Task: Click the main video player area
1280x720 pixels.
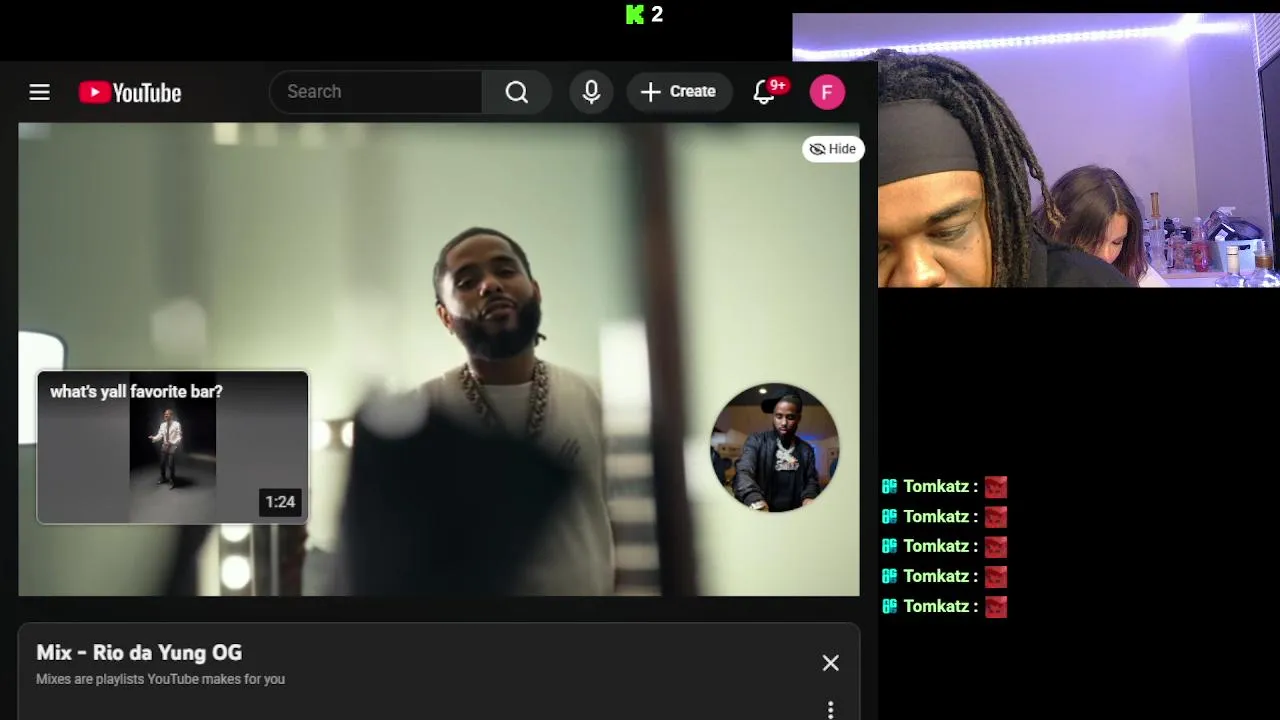Action: click(439, 359)
